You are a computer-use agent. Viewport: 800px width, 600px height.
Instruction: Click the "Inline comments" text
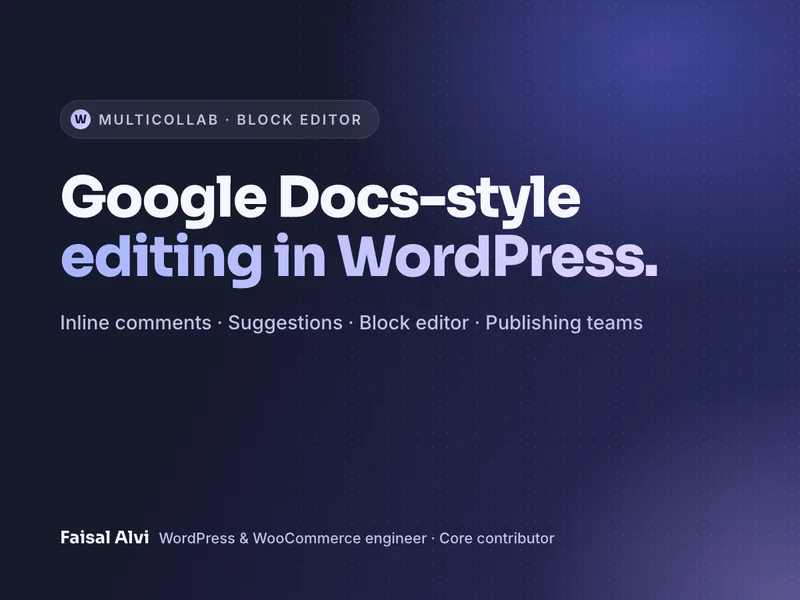136,323
